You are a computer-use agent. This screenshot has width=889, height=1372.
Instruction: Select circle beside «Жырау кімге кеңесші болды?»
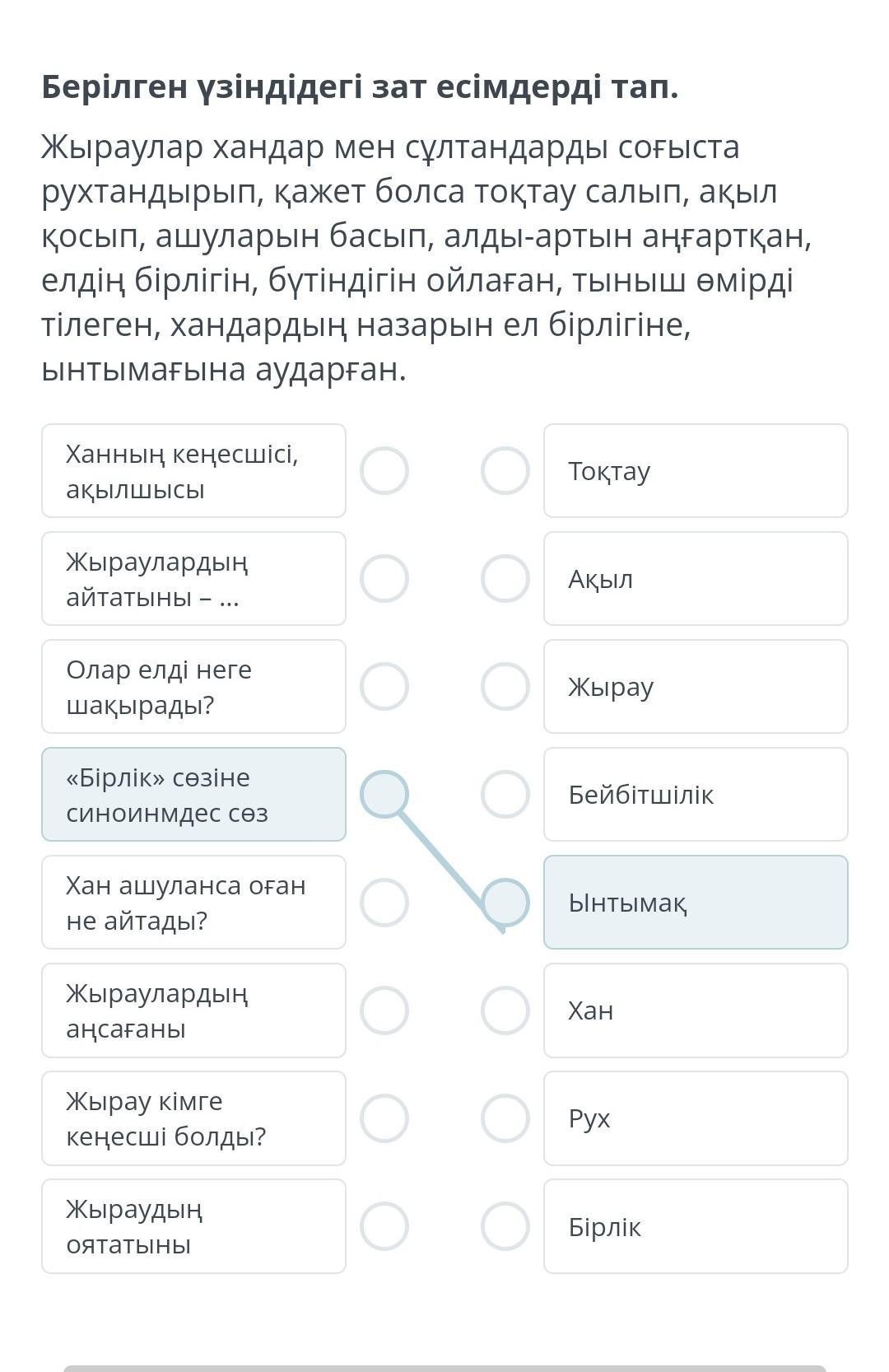click(x=384, y=1118)
